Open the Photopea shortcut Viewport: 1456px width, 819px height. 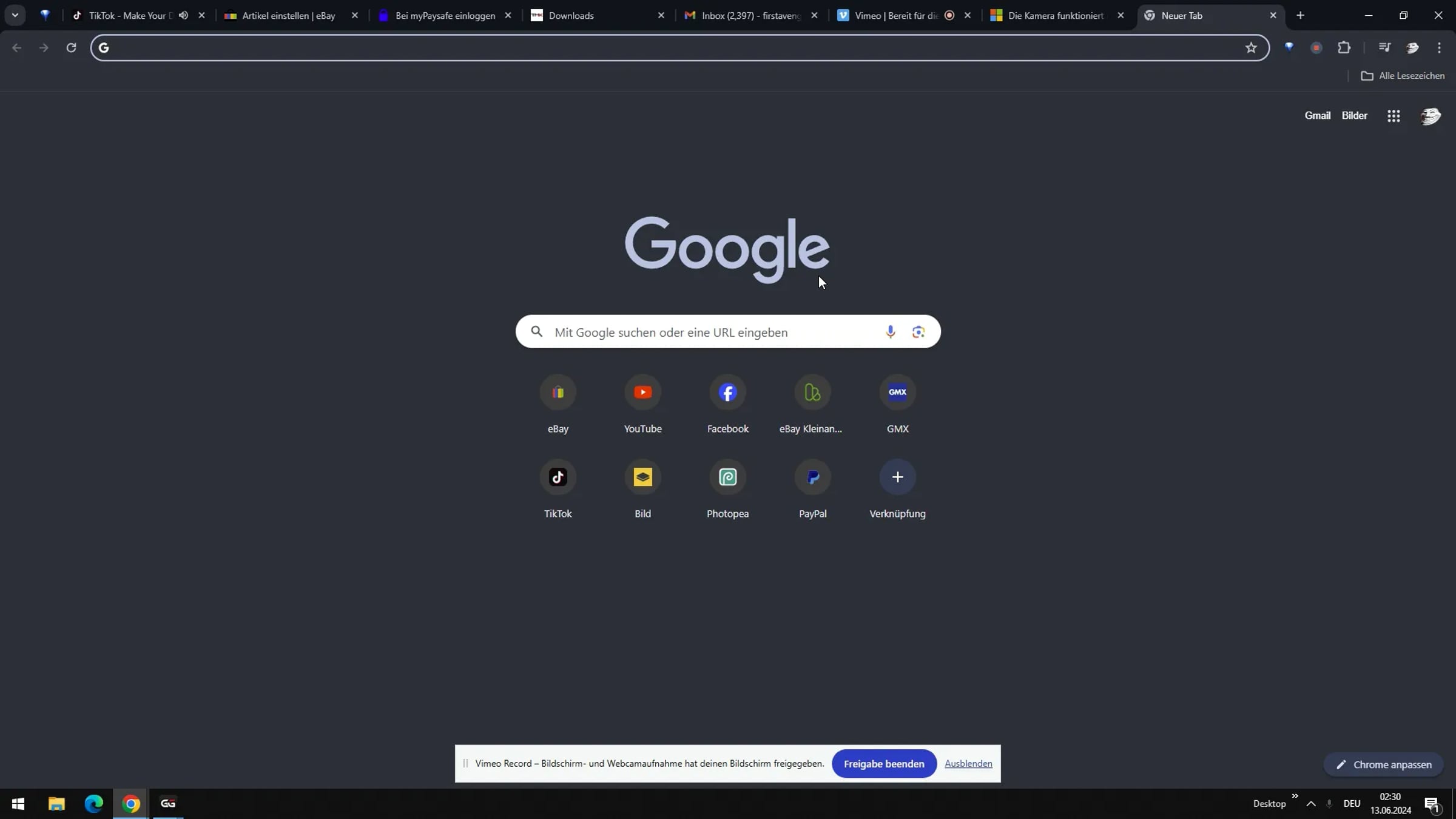tap(727, 477)
